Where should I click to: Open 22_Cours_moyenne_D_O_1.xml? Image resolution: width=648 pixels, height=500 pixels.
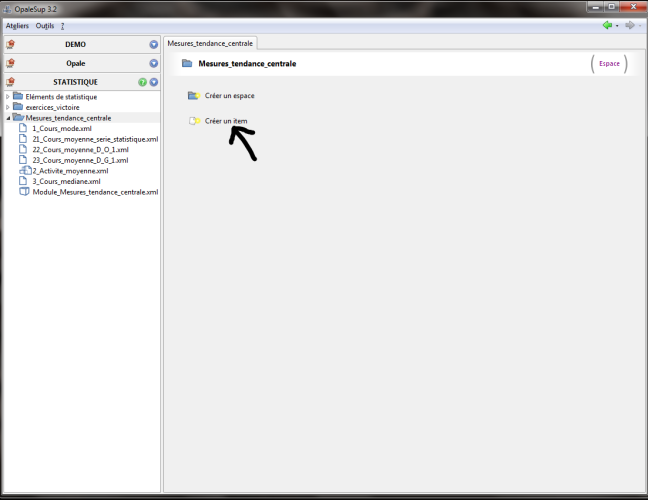point(81,150)
